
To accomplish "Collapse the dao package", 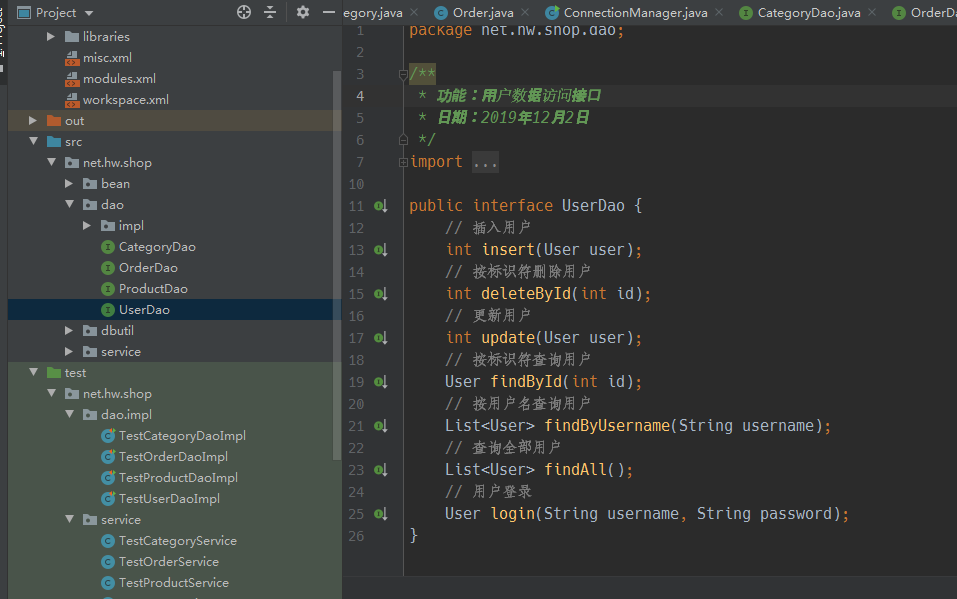I will tap(69, 205).
